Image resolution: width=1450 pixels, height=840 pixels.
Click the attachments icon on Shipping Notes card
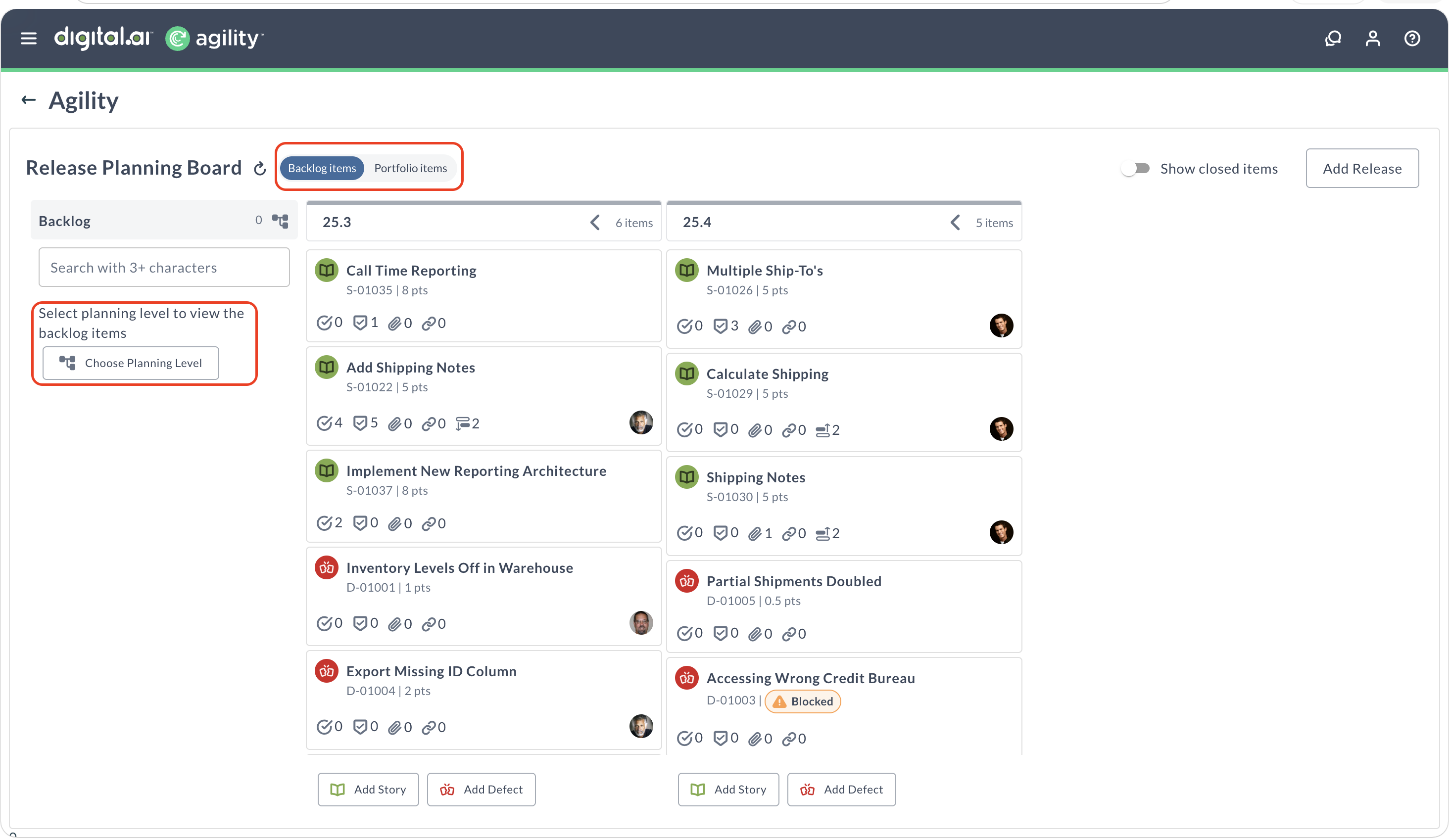point(754,534)
